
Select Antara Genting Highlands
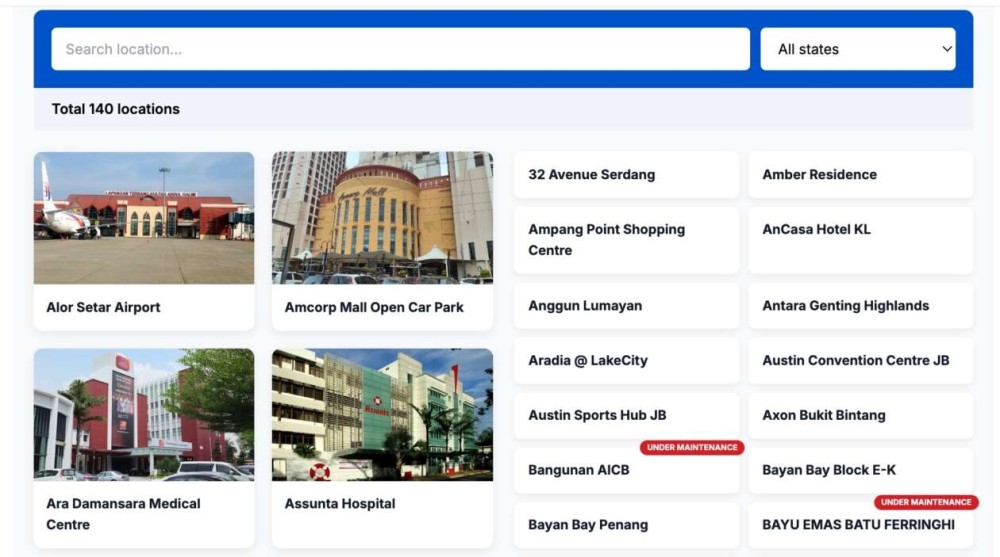click(x=860, y=306)
